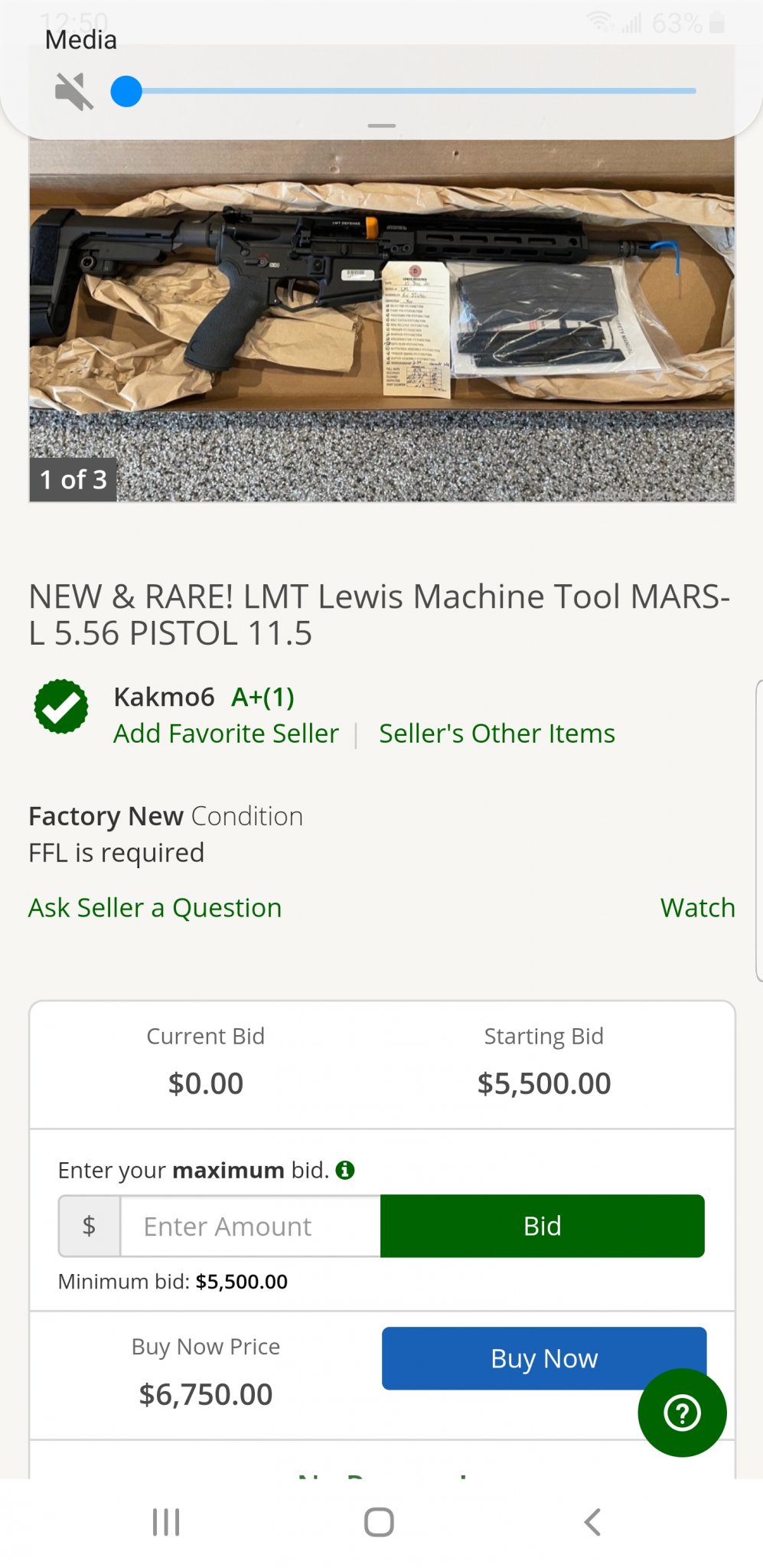Open seller Kakmo6 profile name
Screen dimensions: 763x1568
(164, 697)
